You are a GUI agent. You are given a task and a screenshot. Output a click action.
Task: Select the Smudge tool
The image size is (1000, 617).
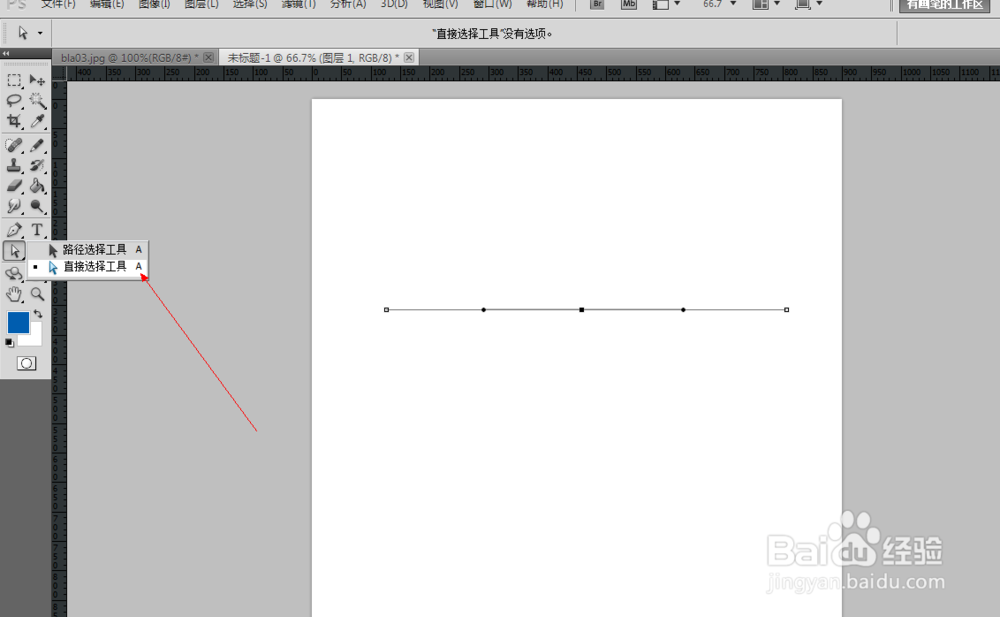tap(14, 205)
